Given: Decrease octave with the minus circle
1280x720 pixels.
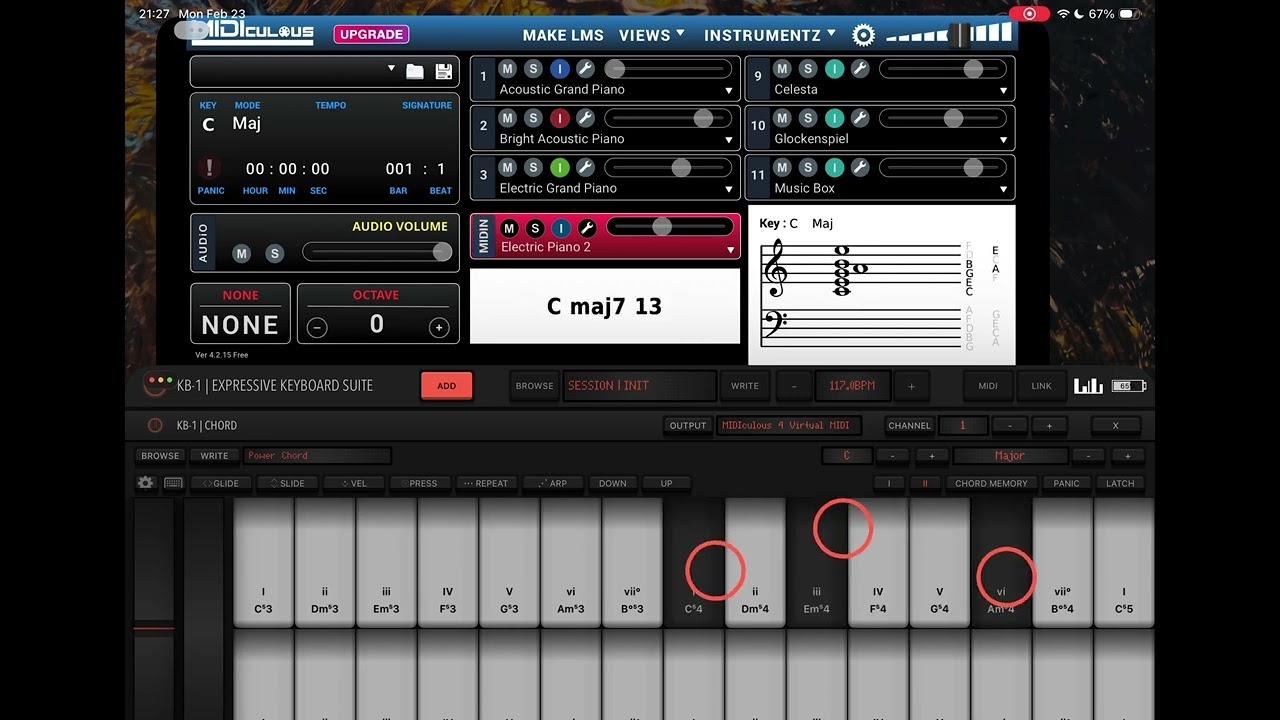Looking at the screenshot, I should click(x=317, y=327).
